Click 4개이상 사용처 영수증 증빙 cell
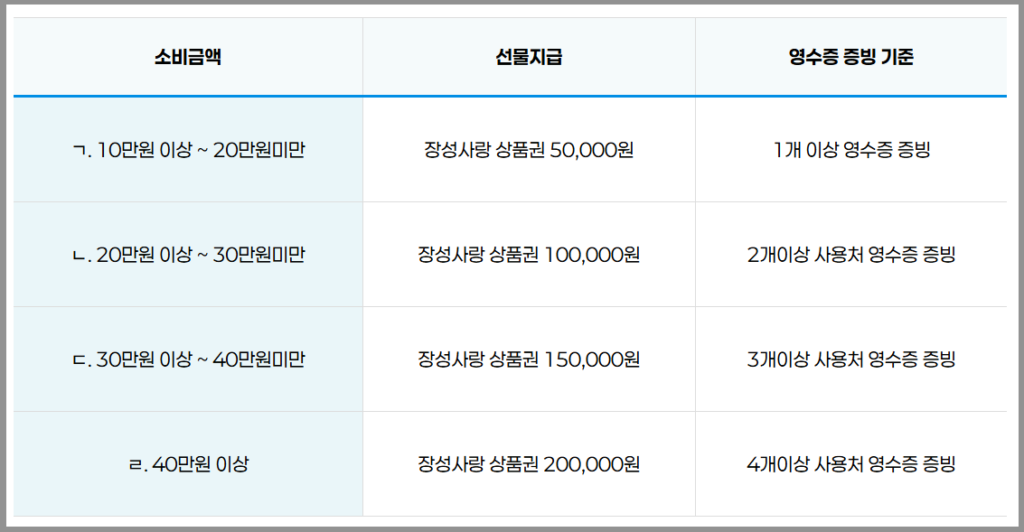Screen dimensions: 1024x532 [x=851, y=464]
